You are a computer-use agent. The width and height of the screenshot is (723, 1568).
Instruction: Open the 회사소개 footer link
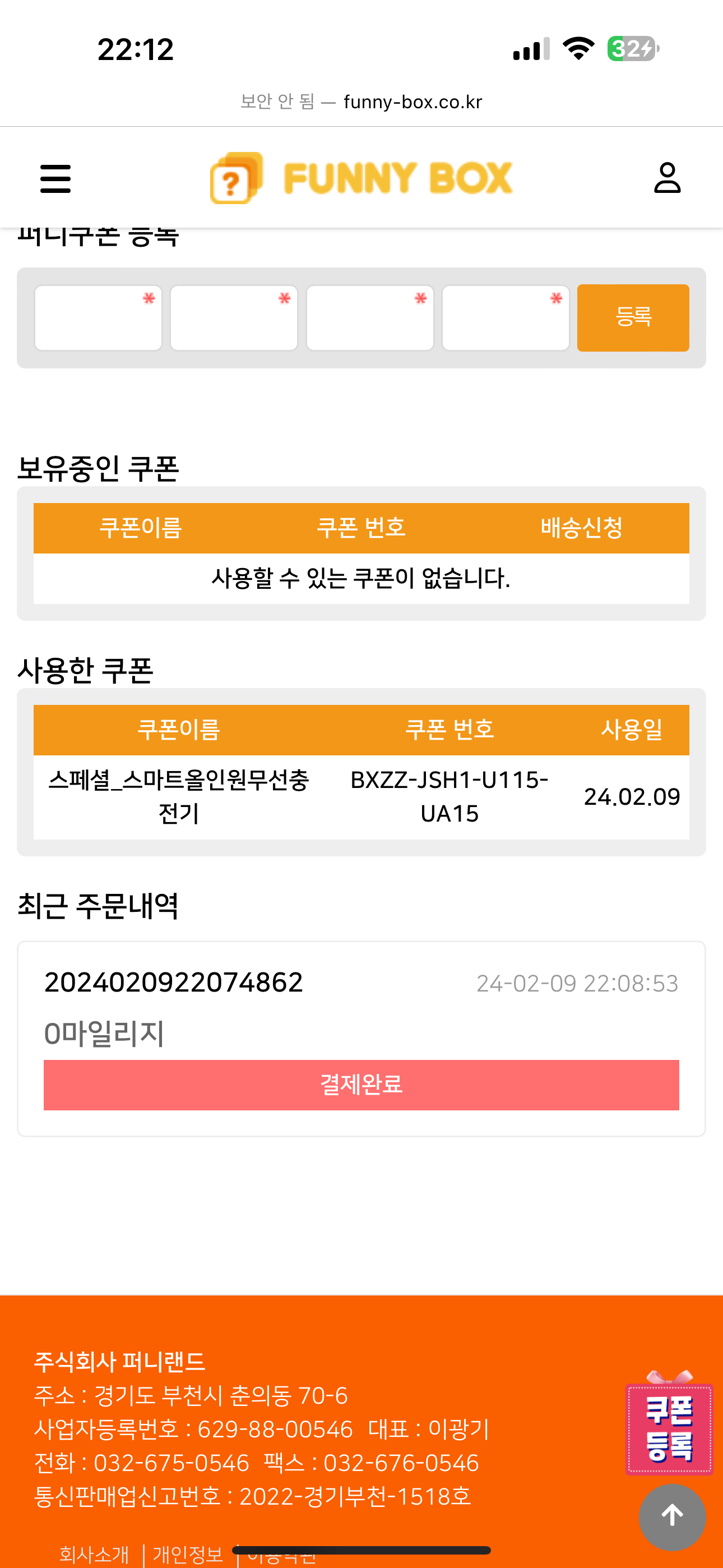[x=94, y=1555]
